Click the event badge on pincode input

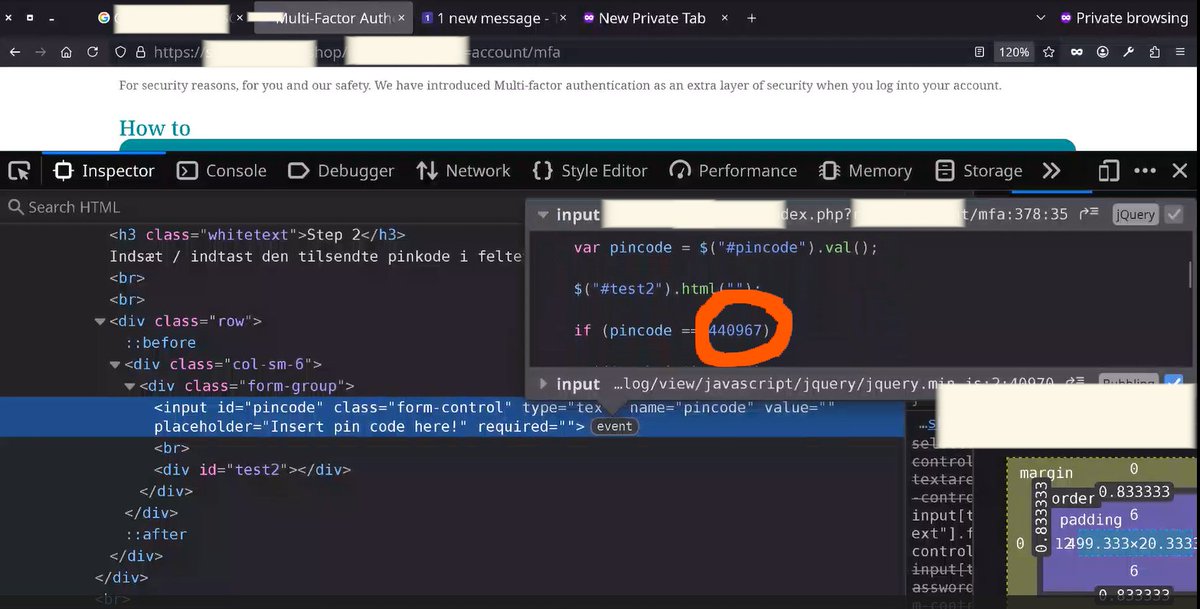[615, 427]
